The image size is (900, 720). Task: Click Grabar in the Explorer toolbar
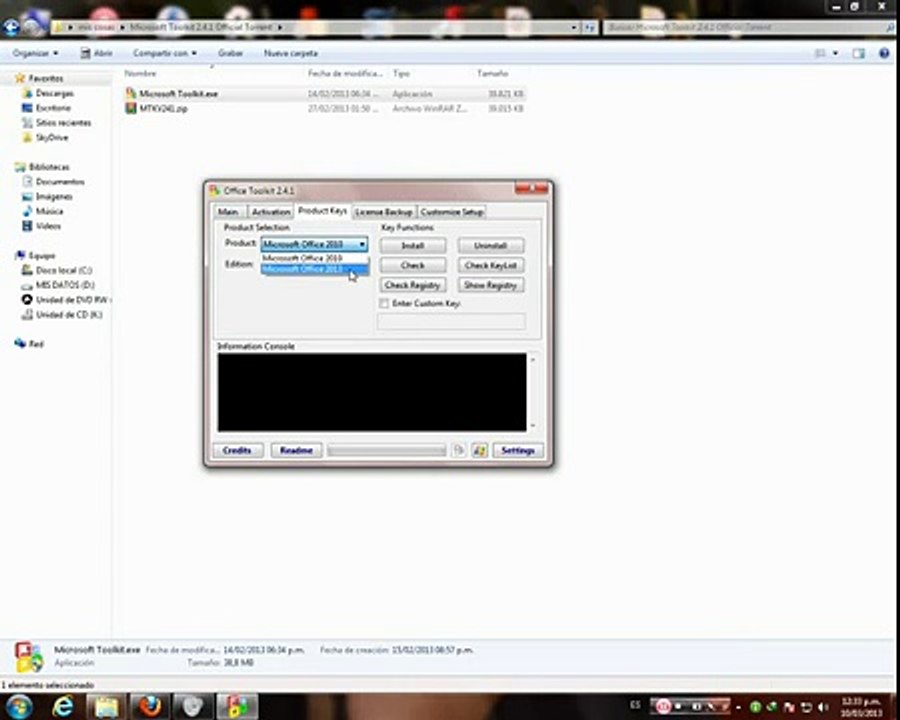[230, 53]
